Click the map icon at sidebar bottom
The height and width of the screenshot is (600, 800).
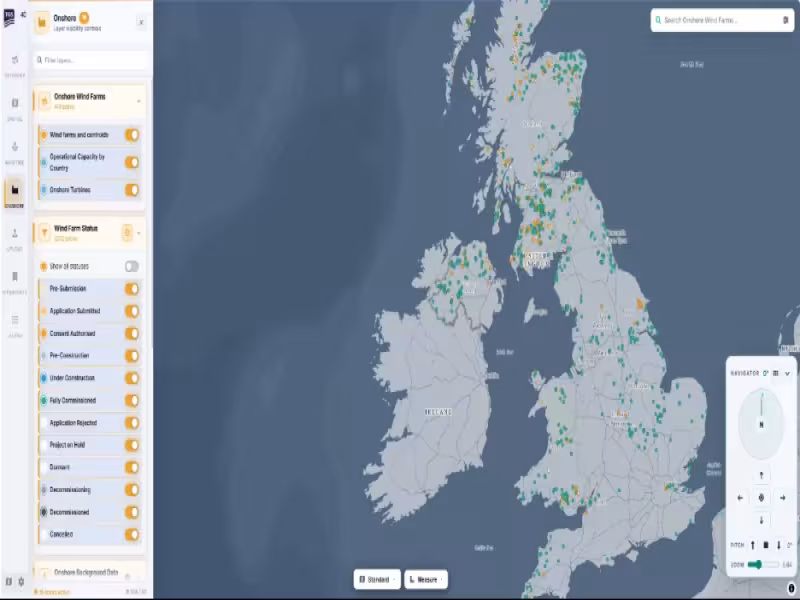point(9,582)
